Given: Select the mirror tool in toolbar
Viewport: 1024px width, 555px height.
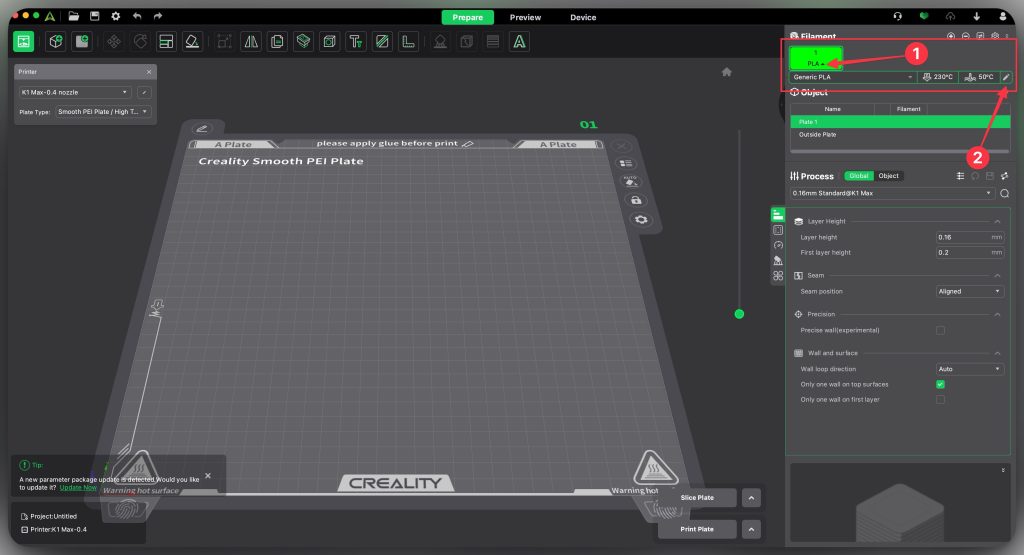Looking at the screenshot, I should [x=251, y=41].
